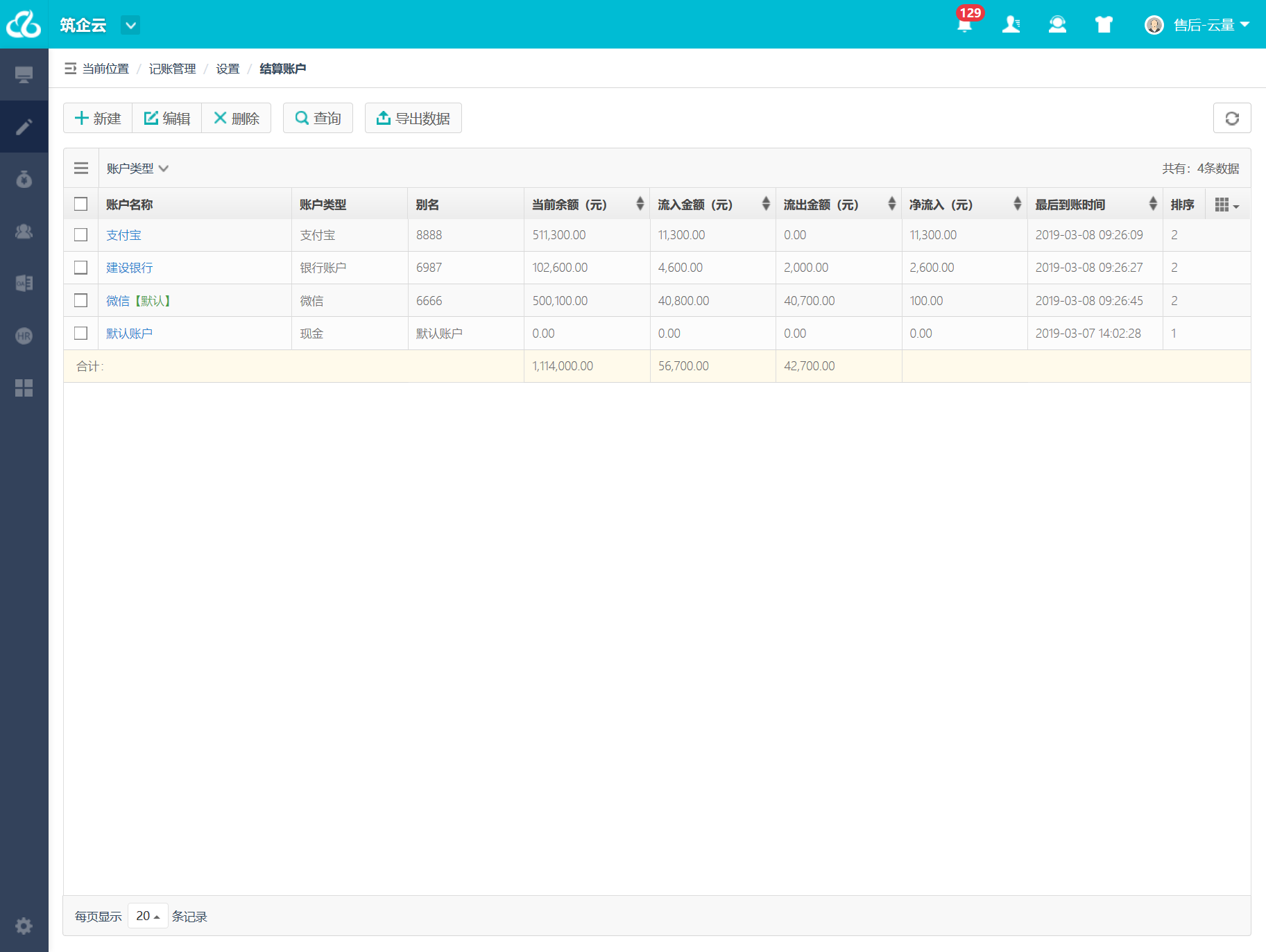Click the user avatar picture
Screen dimensions: 1266x952
pos(1154,25)
